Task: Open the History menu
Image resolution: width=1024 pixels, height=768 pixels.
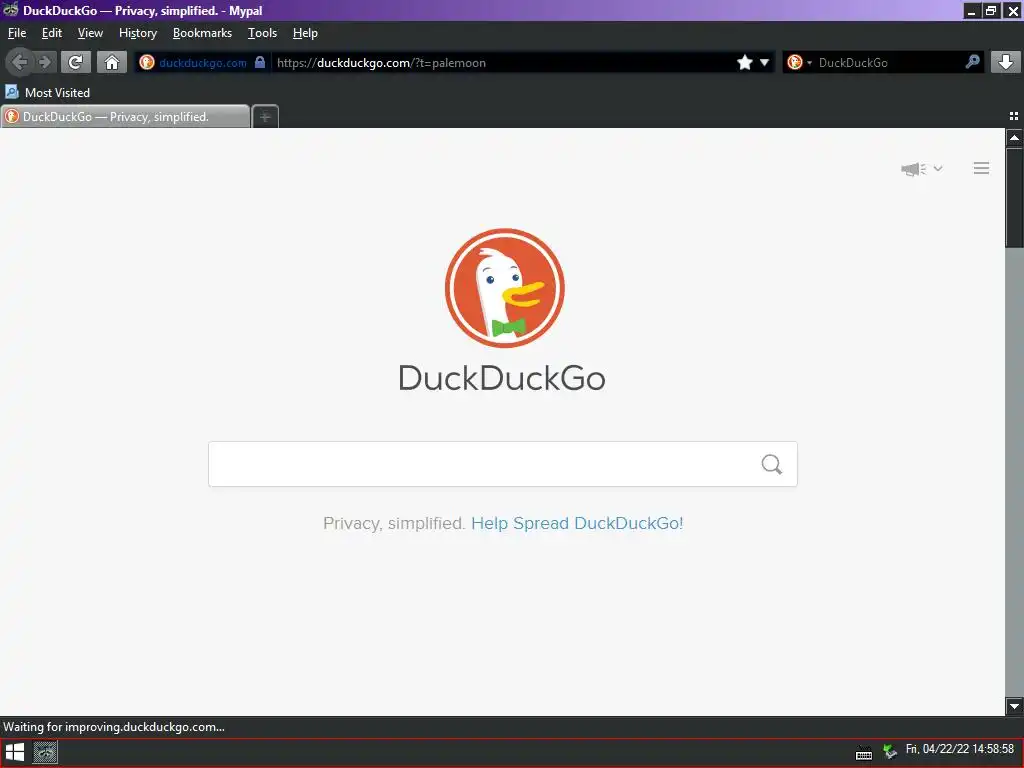Action: coord(138,33)
